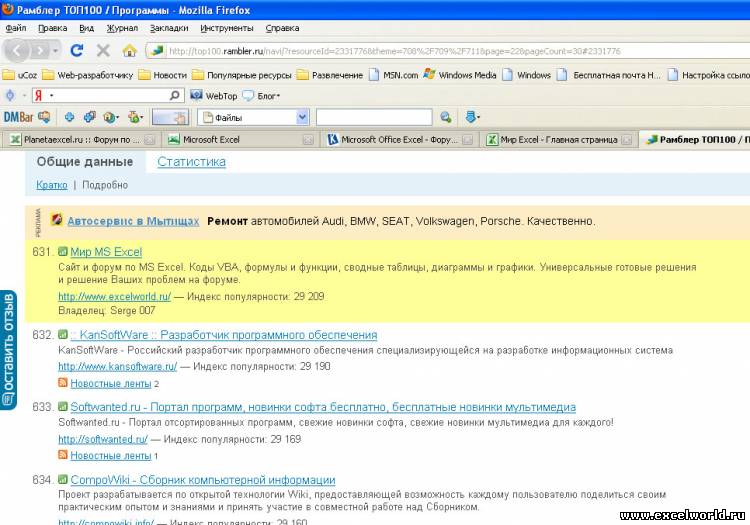Open the Вид menu
The image size is (750, 525).
tap(87, 28)
